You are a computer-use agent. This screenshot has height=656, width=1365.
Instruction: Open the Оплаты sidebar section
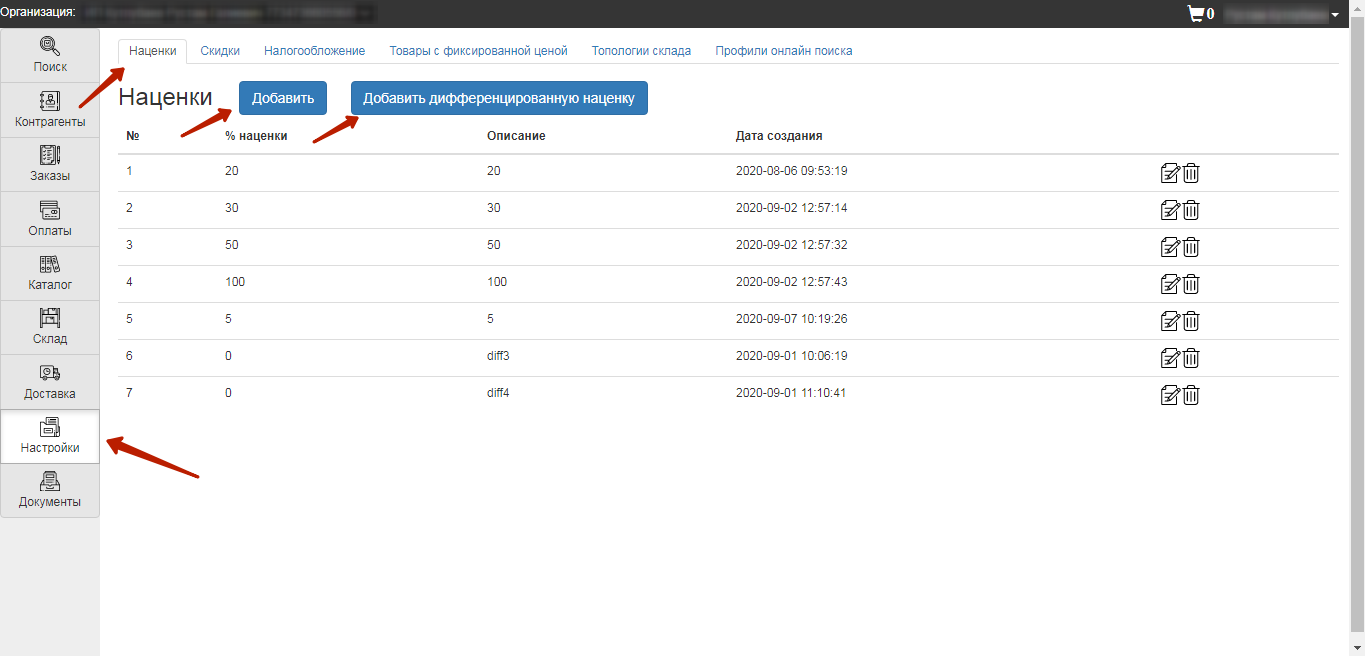(x=50, y=219)
